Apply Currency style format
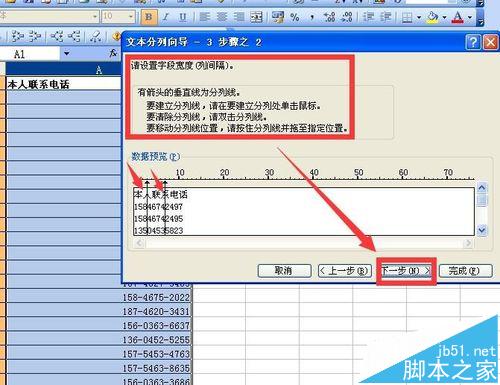Viewport: 500px width, 385px height. coord(278,17)
